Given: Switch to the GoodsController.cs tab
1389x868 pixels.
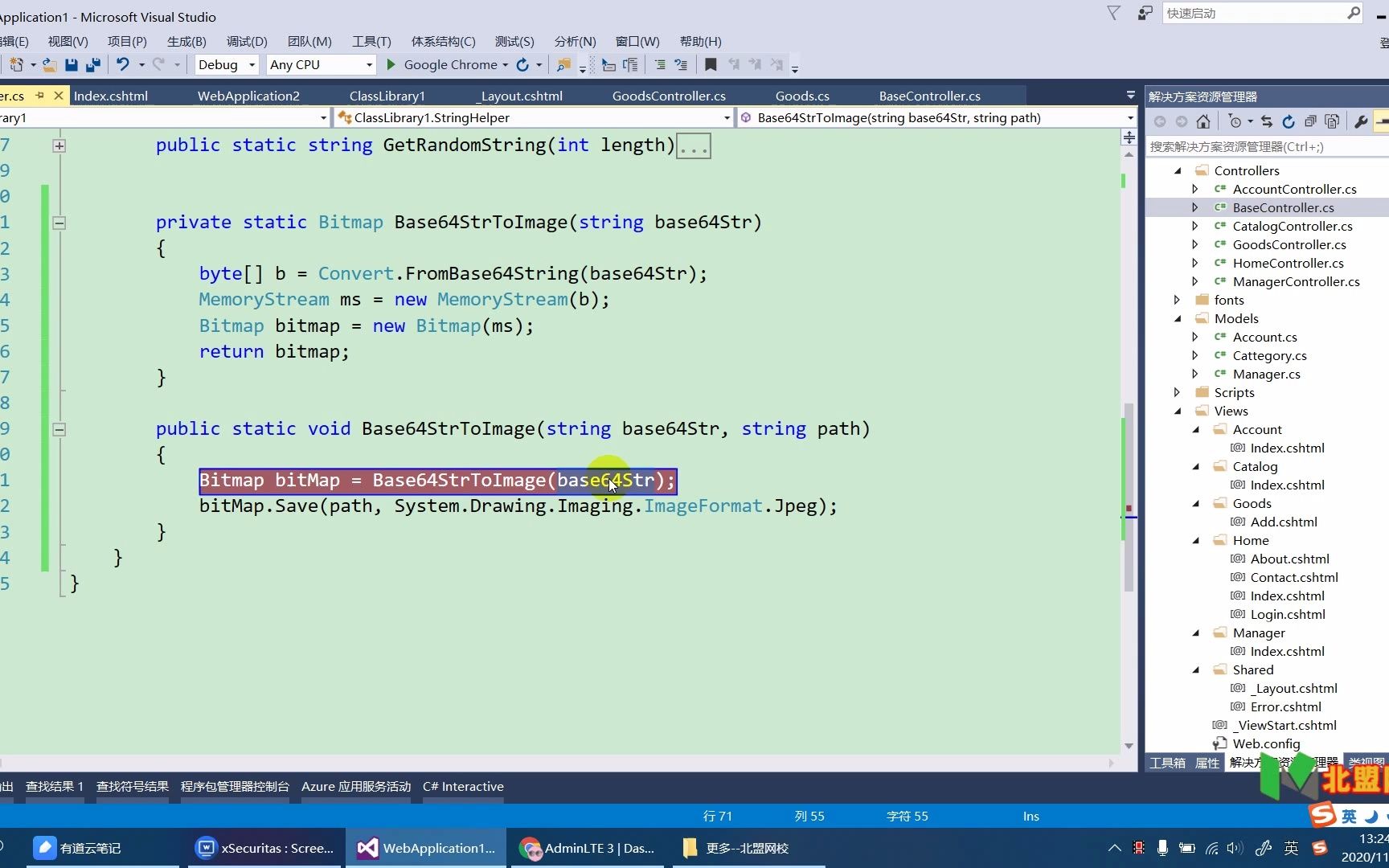Looking at the screenshot, I should coord(668,96).
